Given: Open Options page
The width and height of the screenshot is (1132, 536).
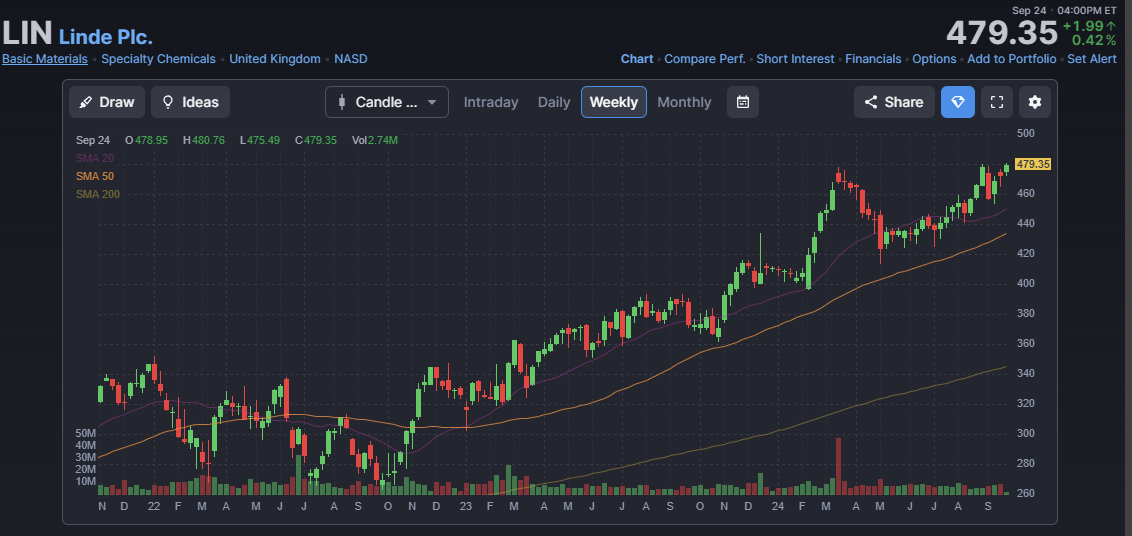Looking at the screenshot, I should coord(934,59).
